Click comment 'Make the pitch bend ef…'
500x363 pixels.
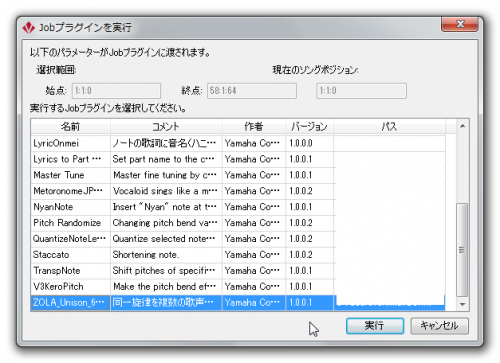165,287
